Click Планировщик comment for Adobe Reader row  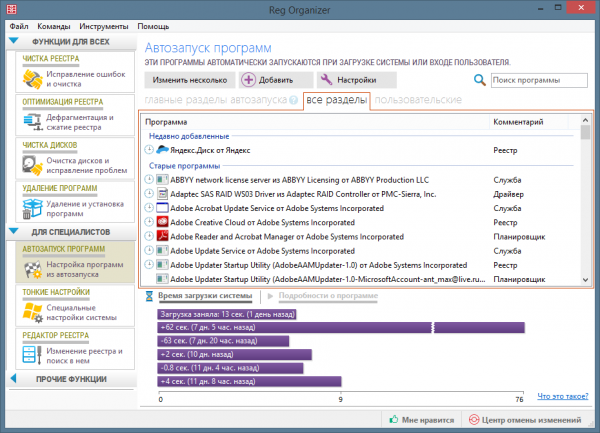519,237
